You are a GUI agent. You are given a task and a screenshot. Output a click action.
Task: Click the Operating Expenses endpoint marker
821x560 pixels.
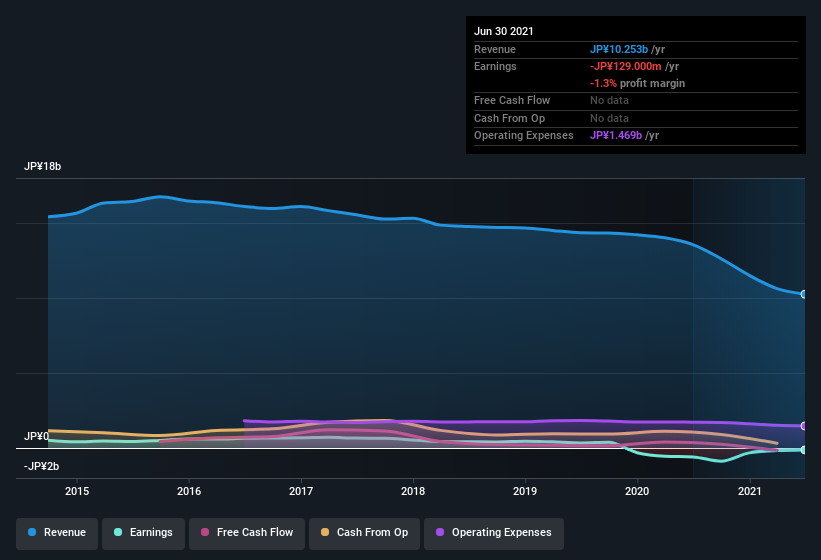coord(804,426)
